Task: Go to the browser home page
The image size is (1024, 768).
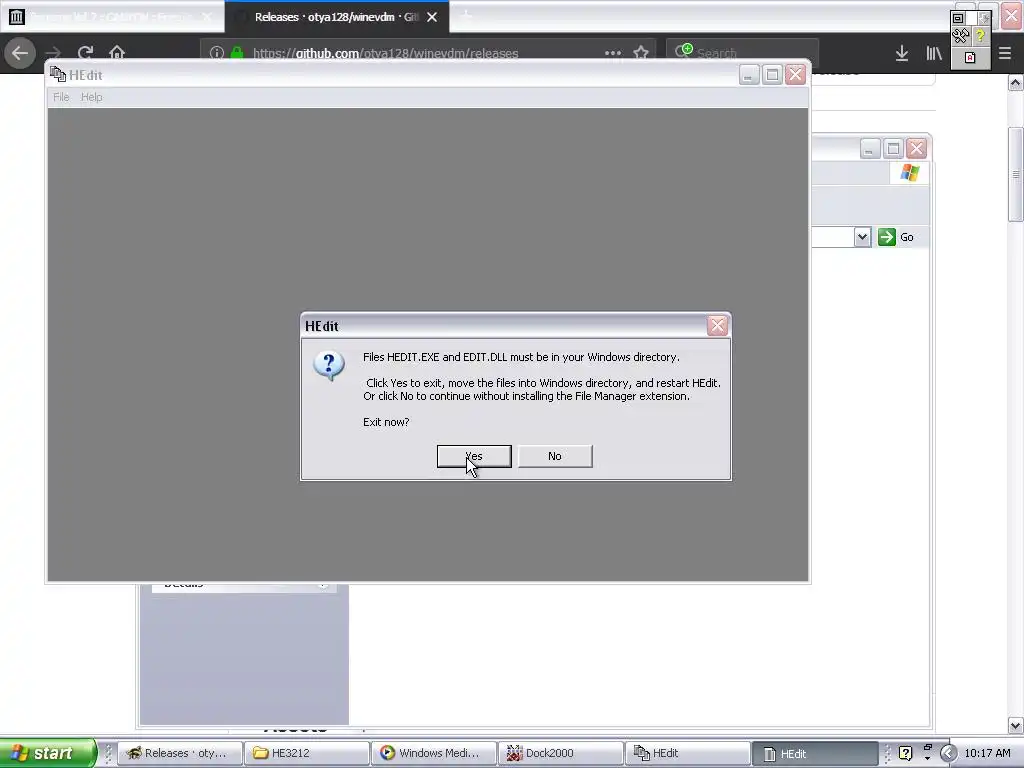Action: [x=117, y=53]
